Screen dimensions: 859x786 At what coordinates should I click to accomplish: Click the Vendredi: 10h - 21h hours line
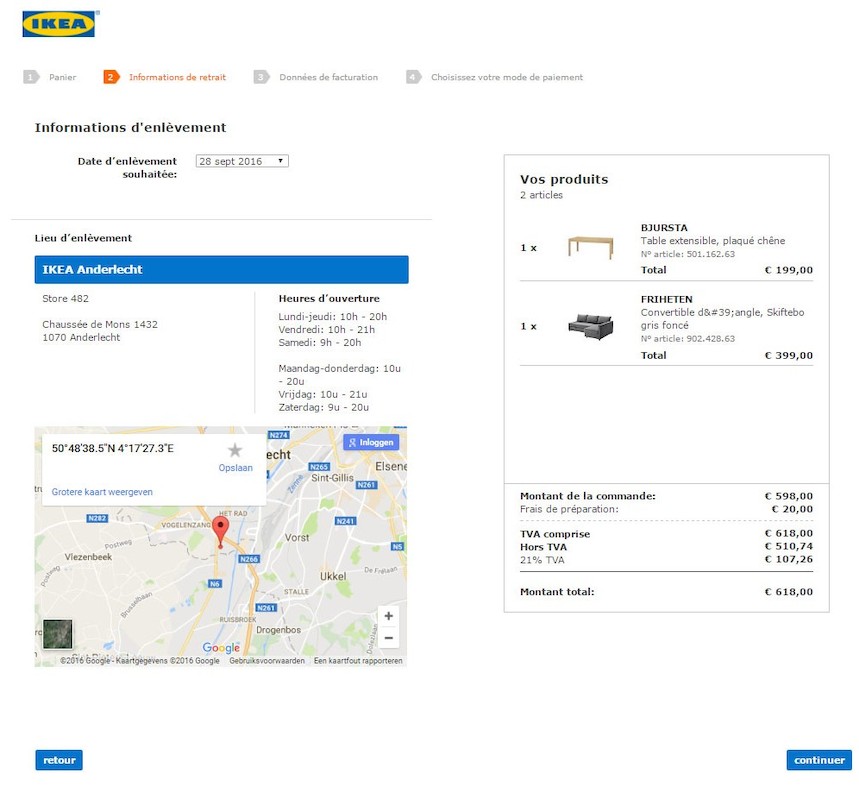(327, 329)
